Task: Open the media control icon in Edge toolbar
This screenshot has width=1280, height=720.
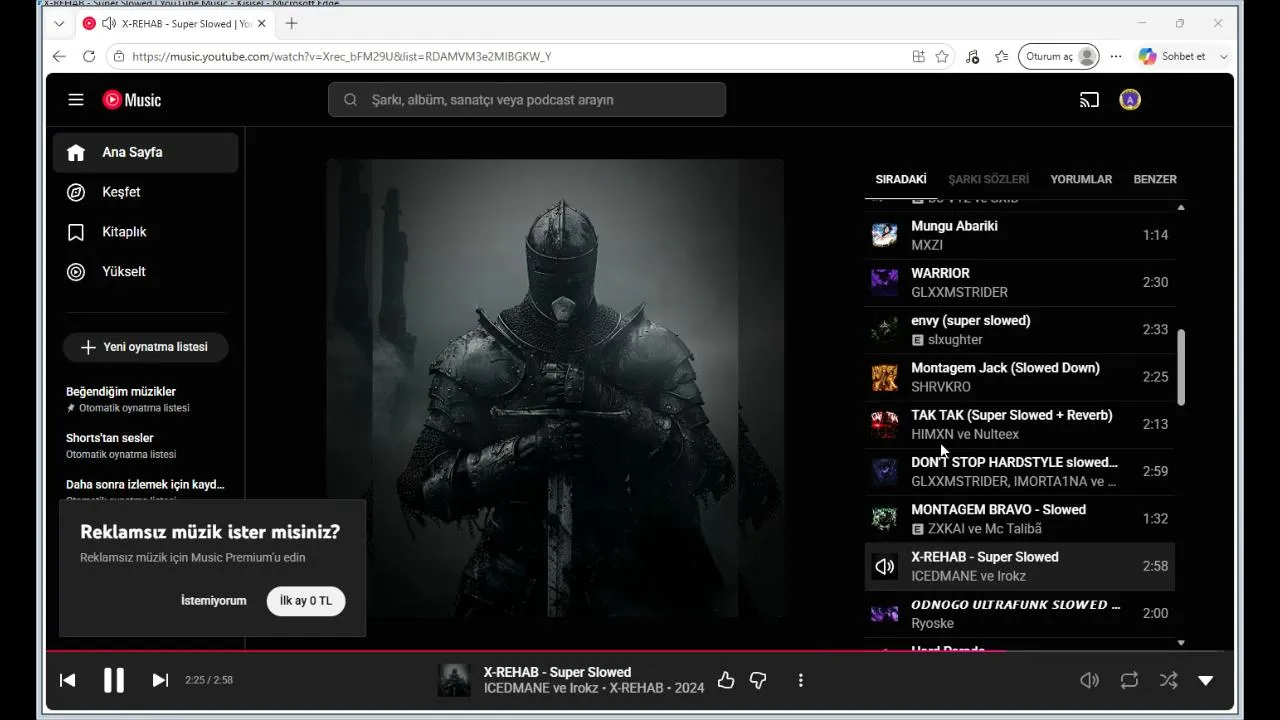Action: 972,57
